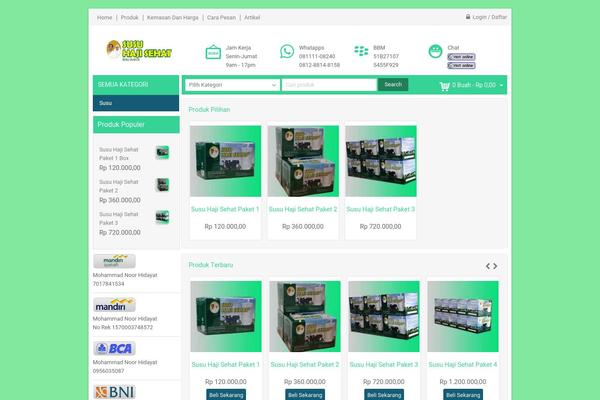This screenshot has height=400, width=600.
Task: Click the BCA bank logo
Action: (114, 348)
